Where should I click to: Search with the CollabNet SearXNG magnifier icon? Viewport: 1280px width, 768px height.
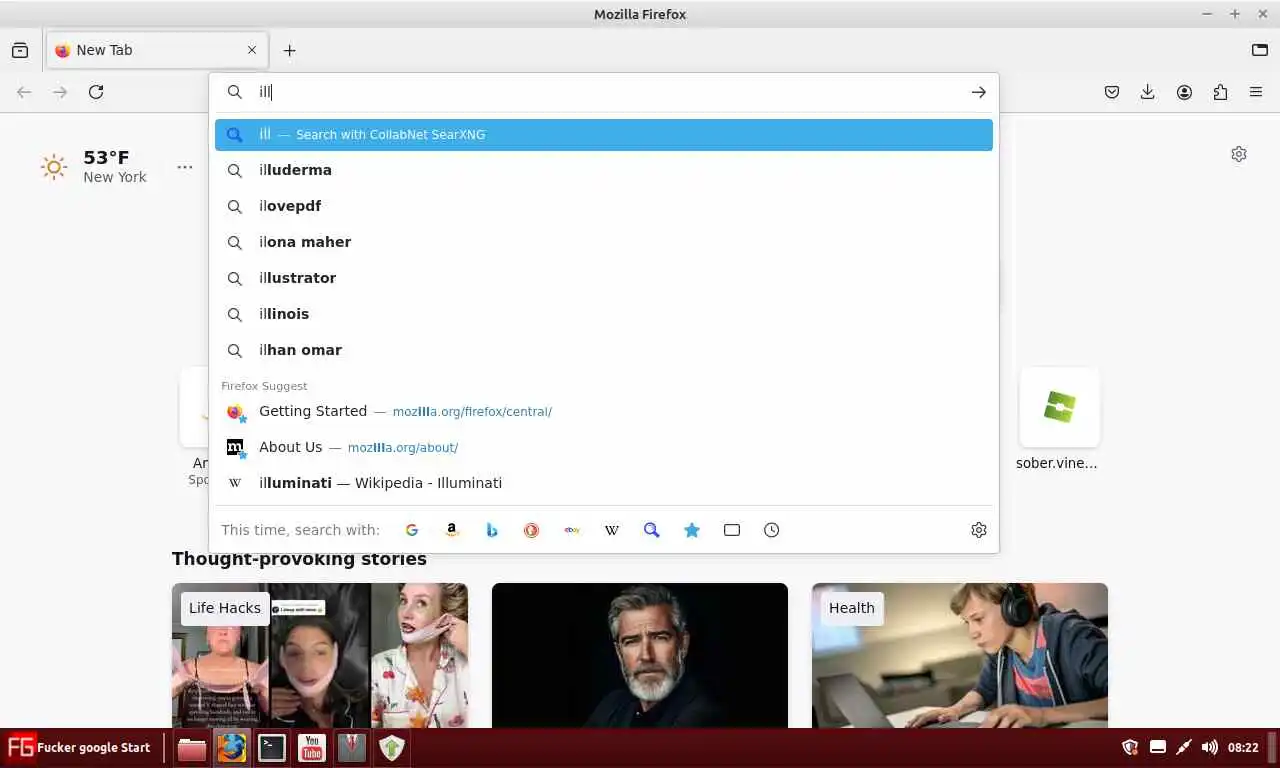(652, 530)
